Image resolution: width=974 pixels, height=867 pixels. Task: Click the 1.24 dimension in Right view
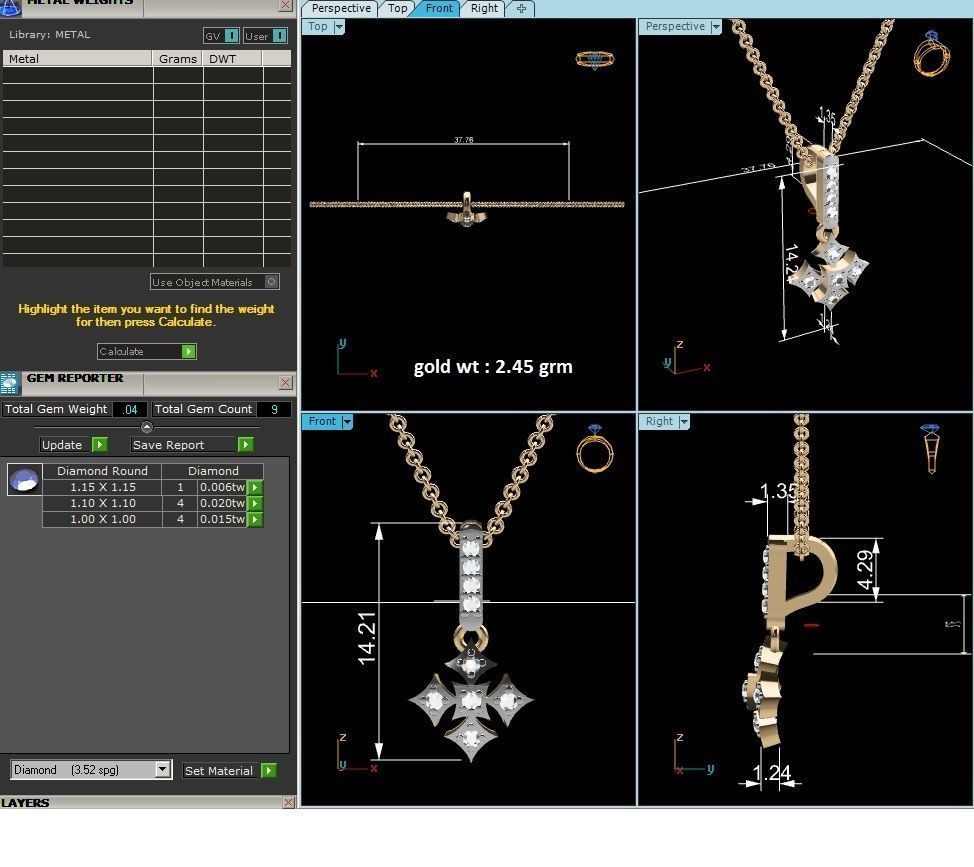click(772, 773)
